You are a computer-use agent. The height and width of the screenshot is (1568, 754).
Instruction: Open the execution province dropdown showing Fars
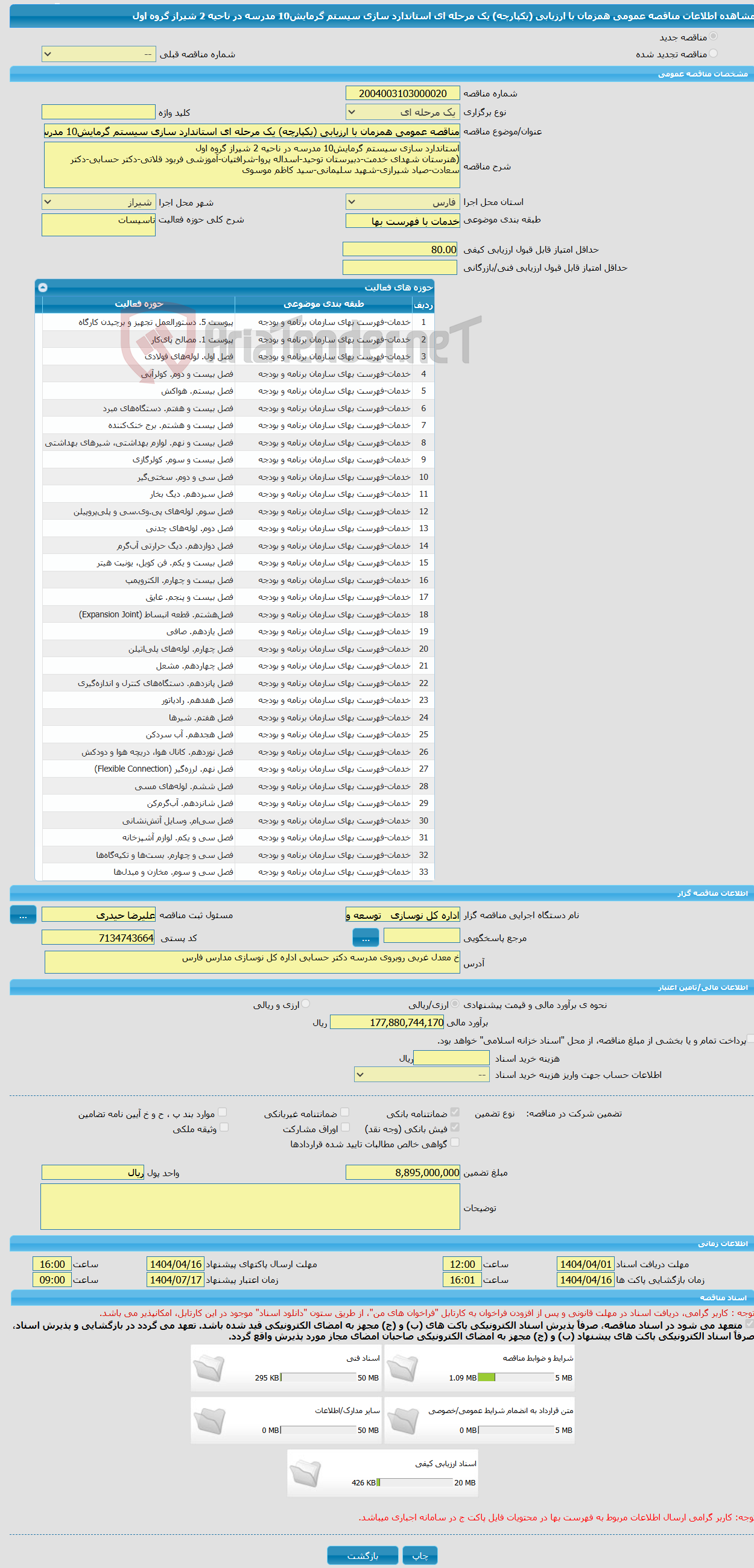pyautogui.click(x=402, y=202)
